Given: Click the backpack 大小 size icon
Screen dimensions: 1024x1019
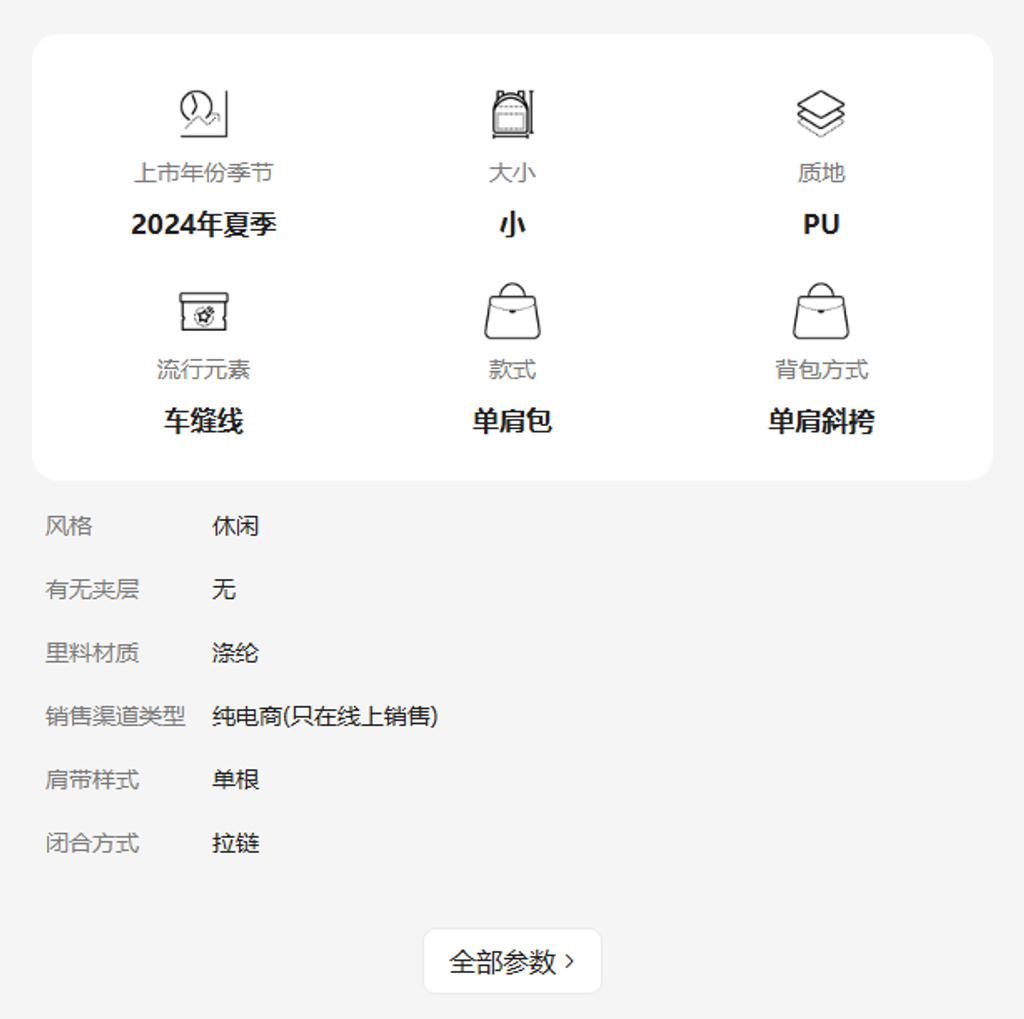Looking at the screenshot, I should (x=513, y=114).
